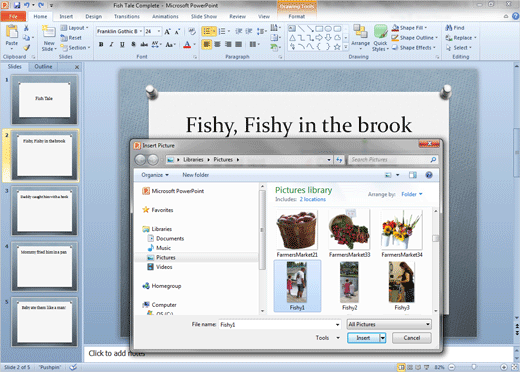The height and width of the screenshot is (372, 520).
Task: Select the Fishy2 picture
Action: click(349, 286)
